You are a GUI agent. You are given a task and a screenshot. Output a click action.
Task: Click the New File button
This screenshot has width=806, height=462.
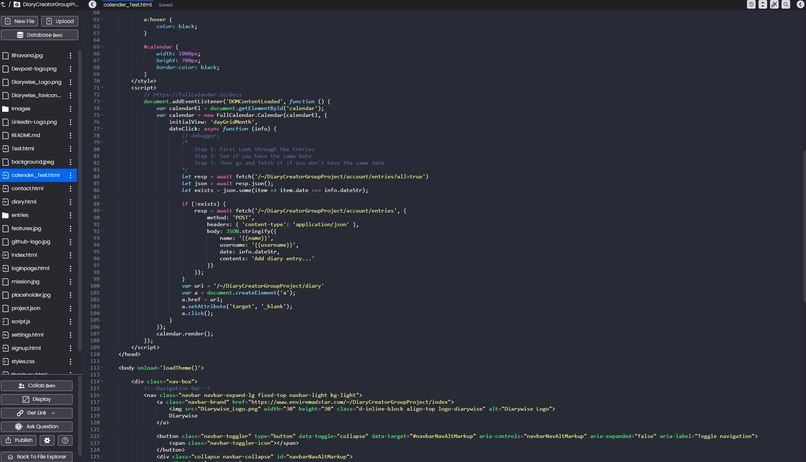[x=20, y=21]
